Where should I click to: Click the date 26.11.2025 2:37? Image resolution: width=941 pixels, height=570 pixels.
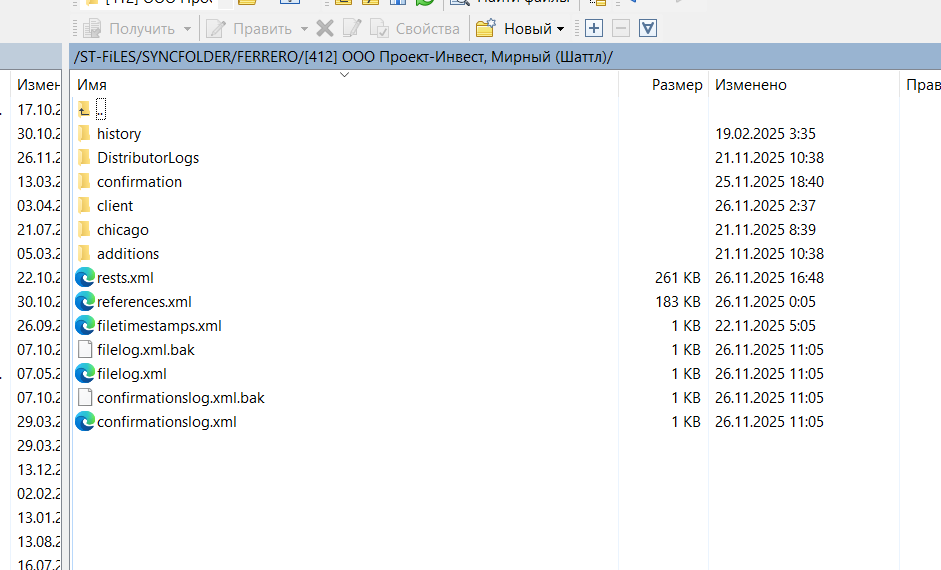click(x=765, y=206)
